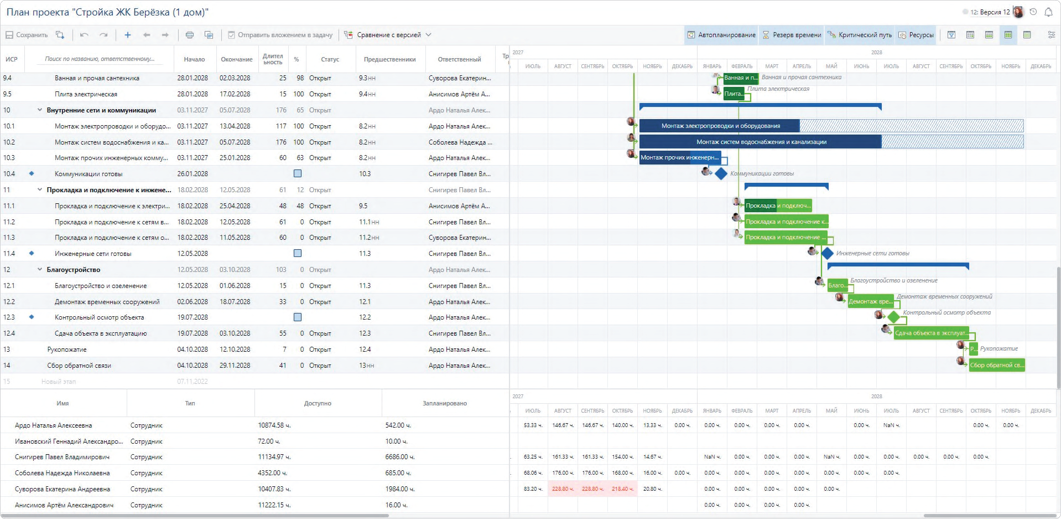Screen dimensions: 1061x519
Task: Click the print icon in toolbar
Action: (189, 35)
